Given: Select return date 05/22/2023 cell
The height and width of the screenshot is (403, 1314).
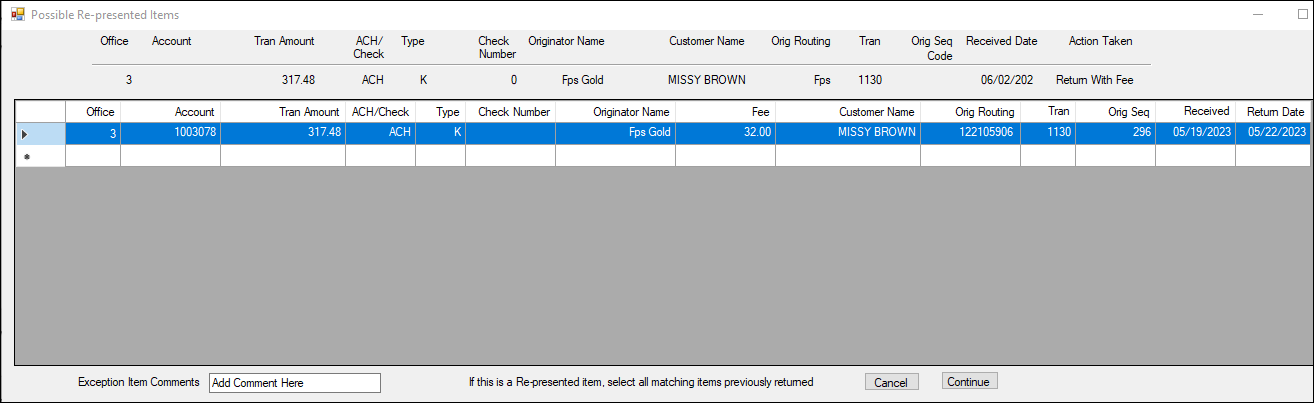Looking at the screenshot, I should point(1273,133).
